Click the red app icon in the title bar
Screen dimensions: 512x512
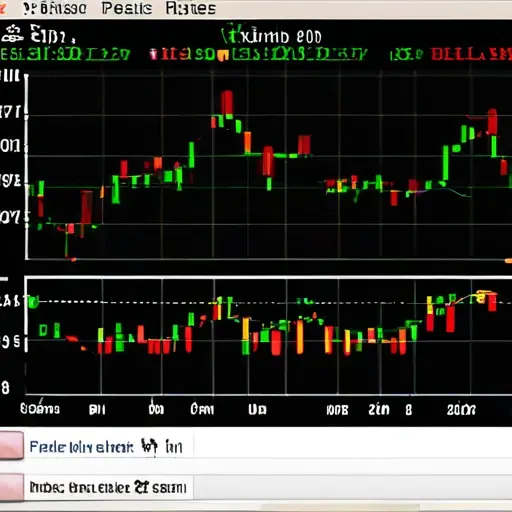click(x=3, y=8)
